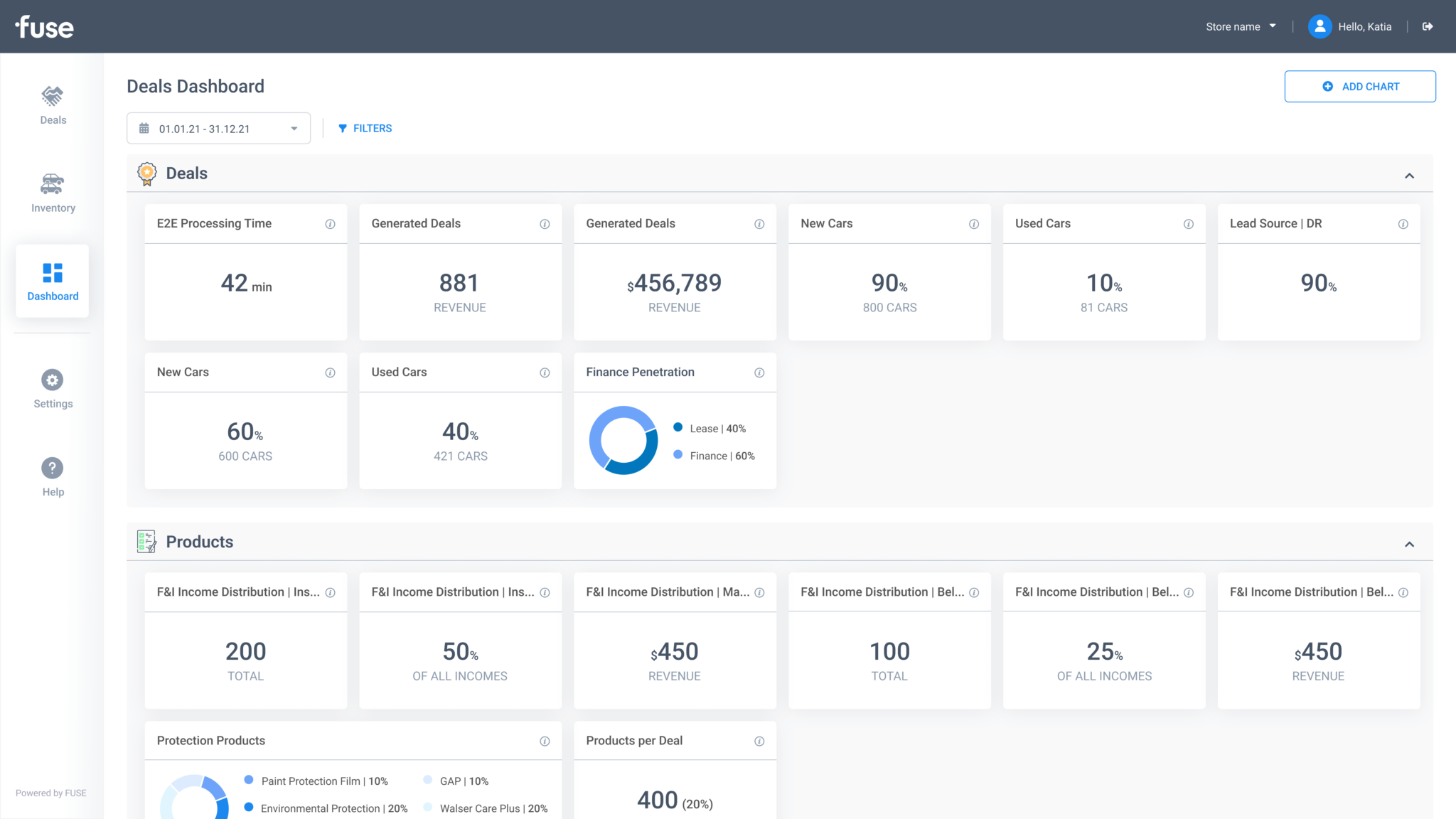Click the Paint Protection Film legend dot

[x=249, y=780]
